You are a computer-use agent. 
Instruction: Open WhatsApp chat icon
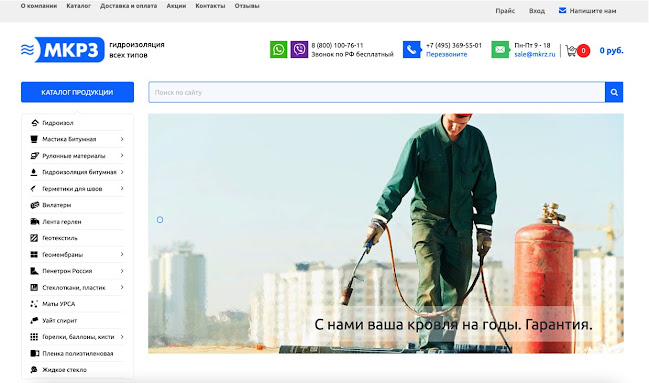(279, 50)
